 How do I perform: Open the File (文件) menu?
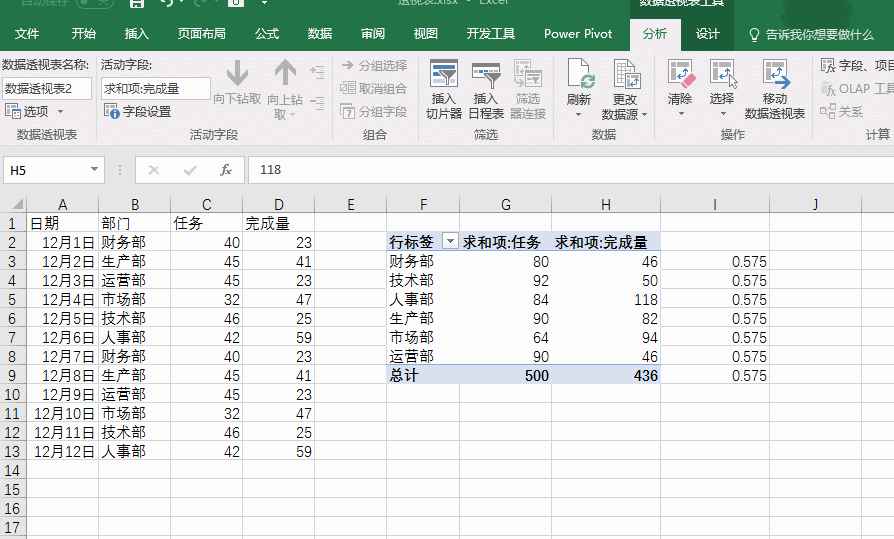[x=27, y=34]
